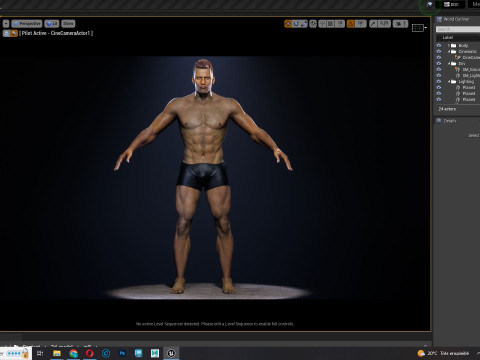The image size is (480, 360).
Task: Open the viewport layout maximize dropdown
Action: [x=419, y=28]
